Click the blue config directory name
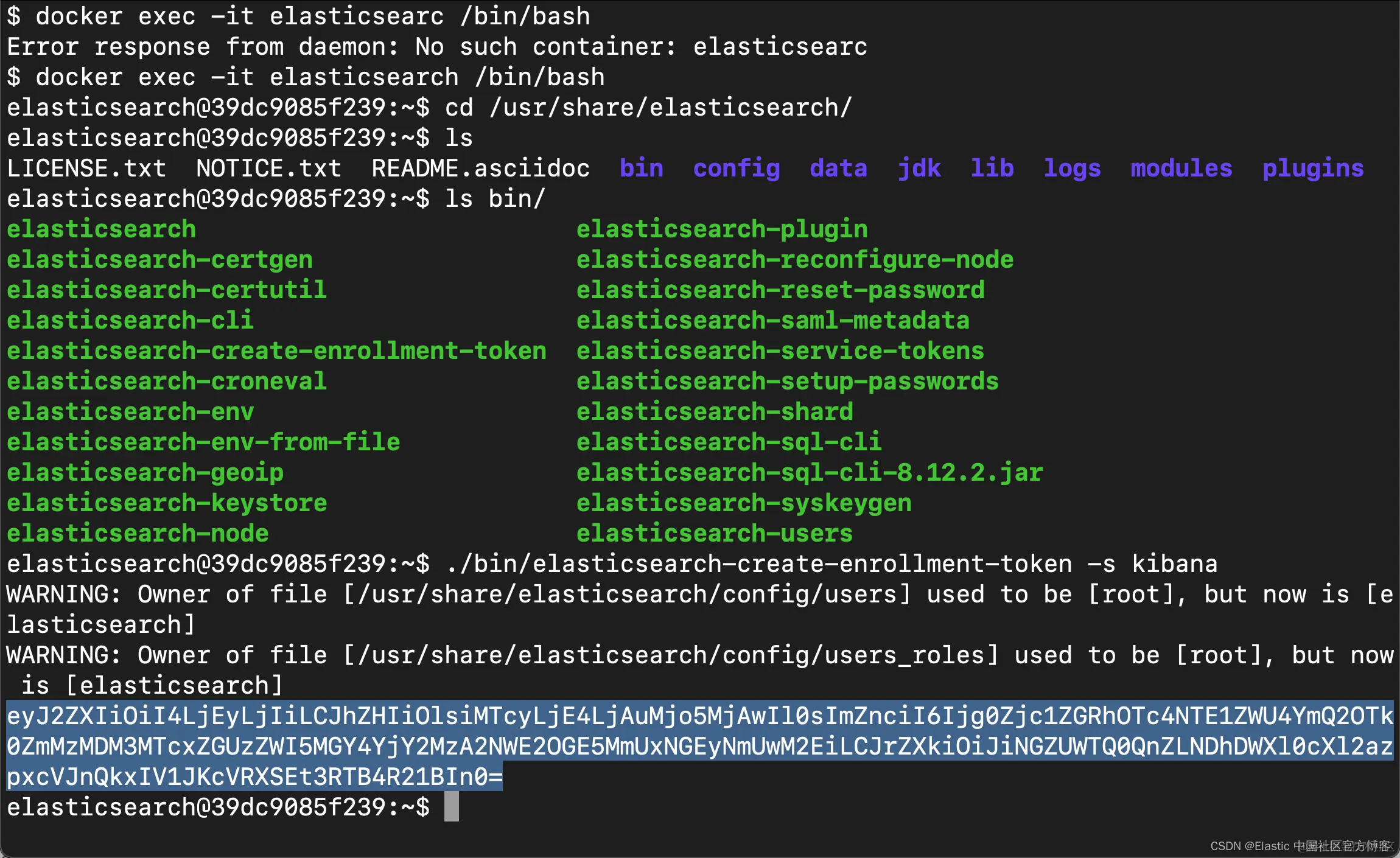1400x858 pixels. coord(736,169)
